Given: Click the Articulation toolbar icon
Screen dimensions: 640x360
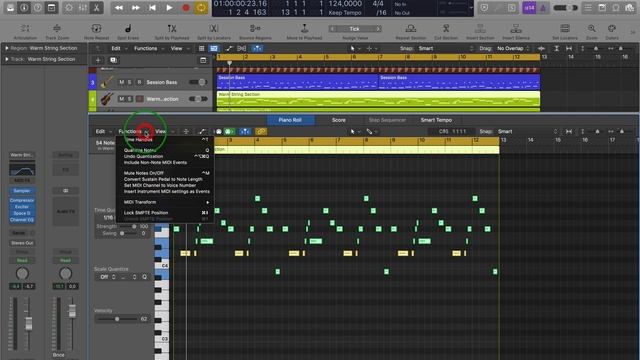Looking at the screenshot, I should coord(25,29).
